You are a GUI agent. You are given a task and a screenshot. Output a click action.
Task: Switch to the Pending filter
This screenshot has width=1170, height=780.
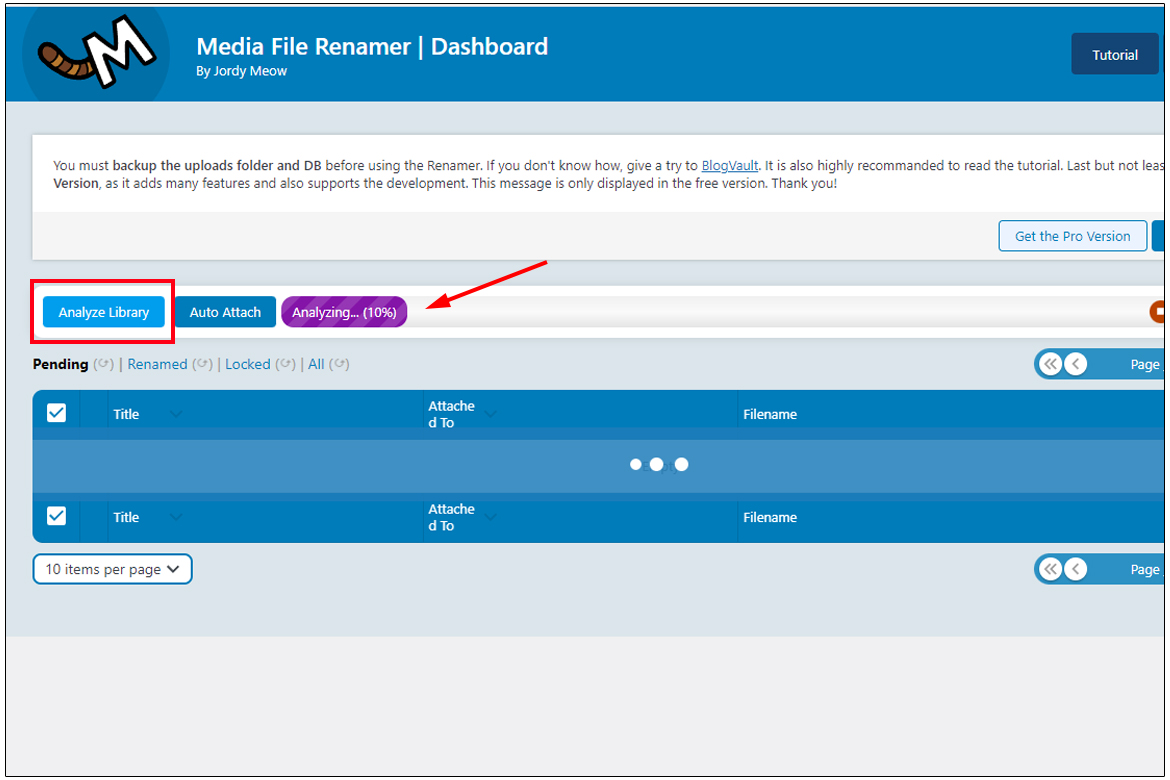[x=60, y=364]
